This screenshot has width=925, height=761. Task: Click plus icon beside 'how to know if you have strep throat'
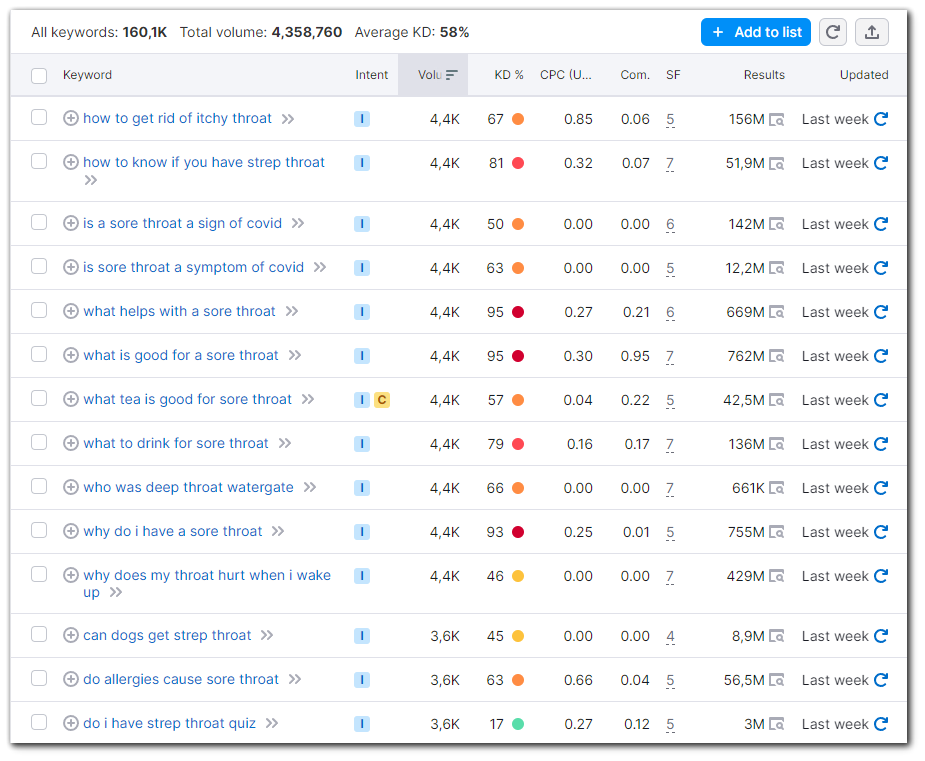[x=71, y=162]
